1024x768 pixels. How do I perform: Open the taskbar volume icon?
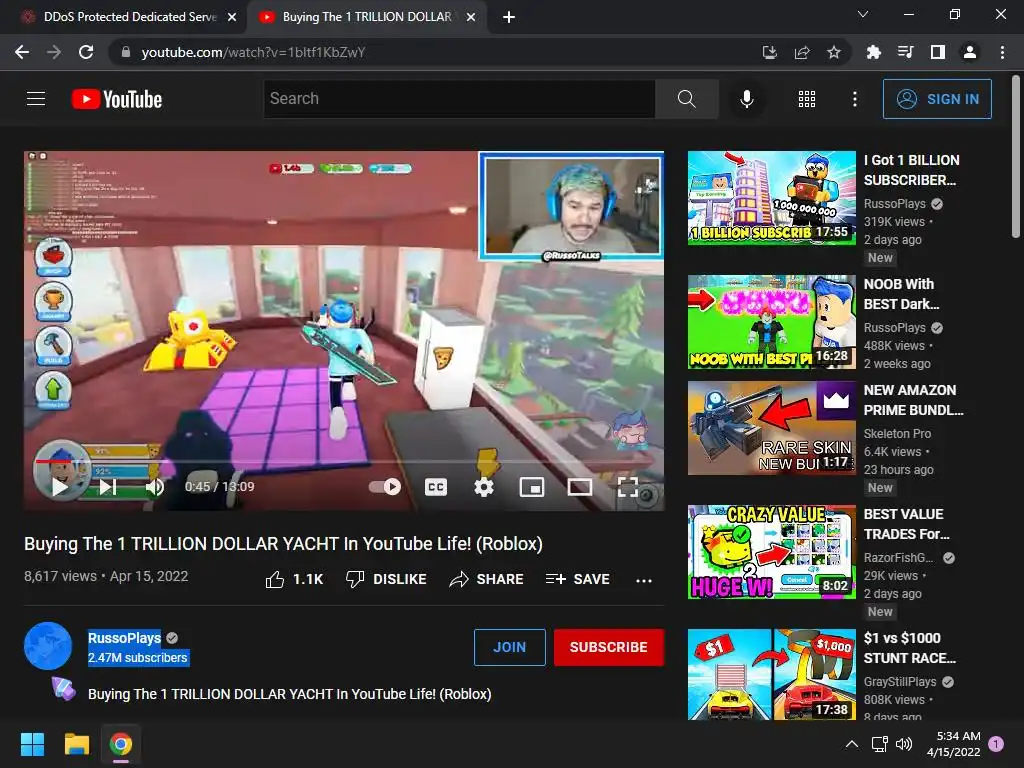click(x=904, y=744)
